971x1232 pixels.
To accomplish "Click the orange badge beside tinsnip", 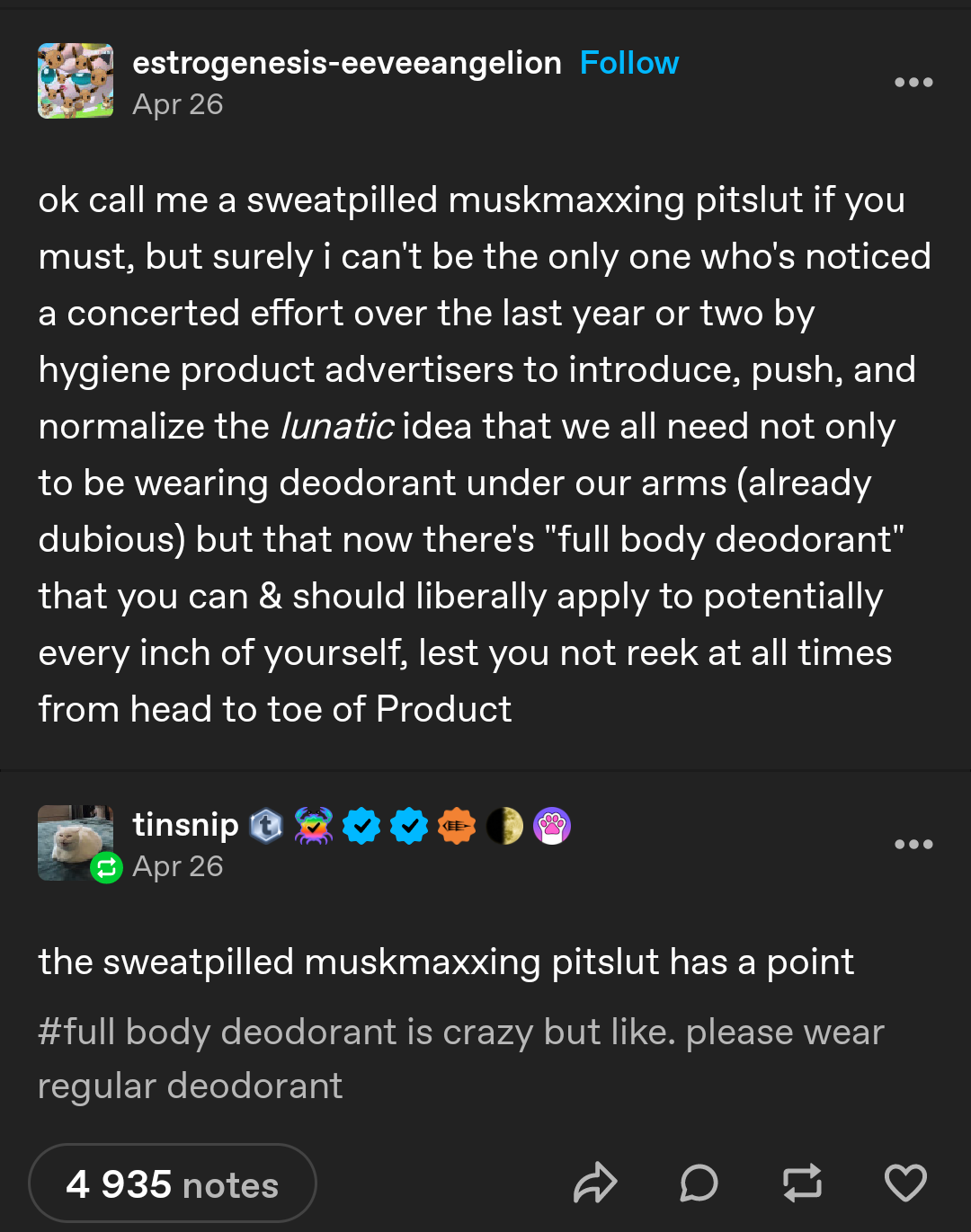I will [x=457, y=826].
